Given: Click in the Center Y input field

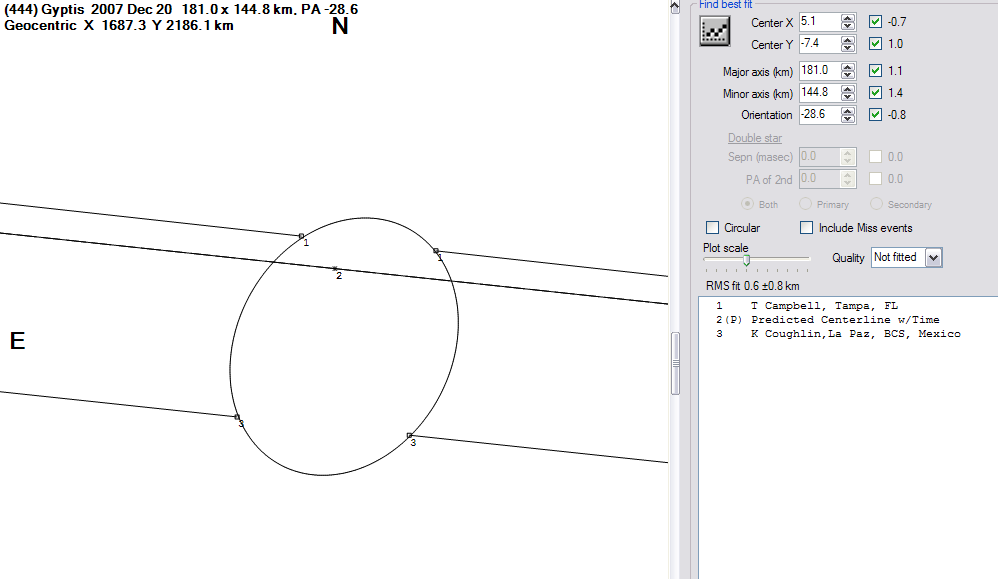Looking at the screenshot, I should [x=820, y=44].
